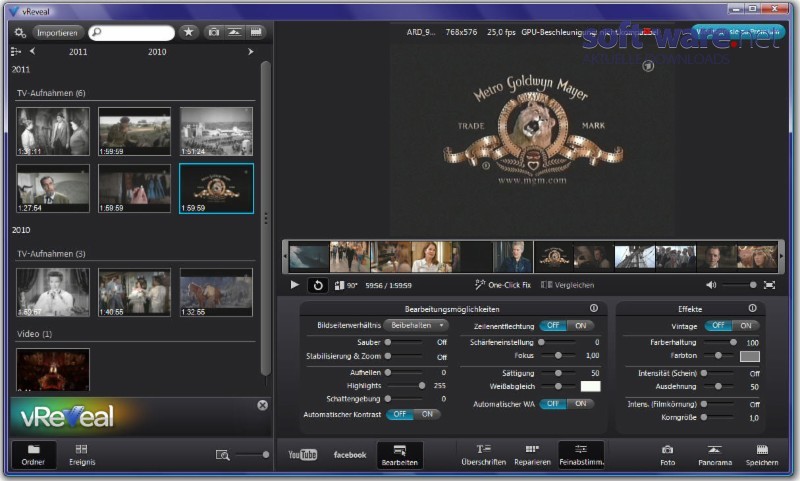Turn Automatischer WA ON
This screenshot has height=481, width=800.
tap(581, 403)
